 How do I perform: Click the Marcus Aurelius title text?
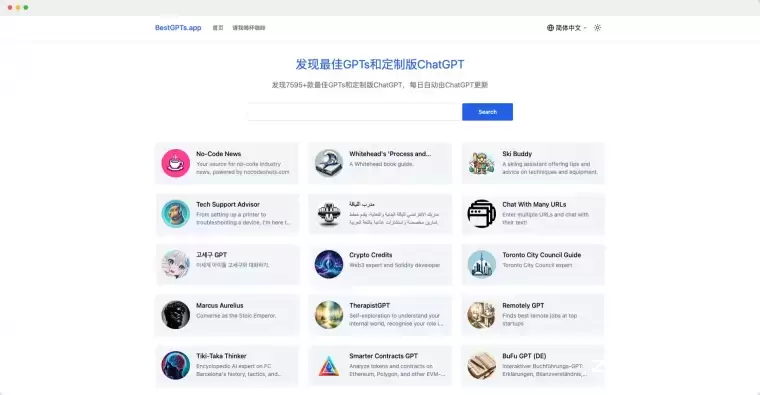220,305
